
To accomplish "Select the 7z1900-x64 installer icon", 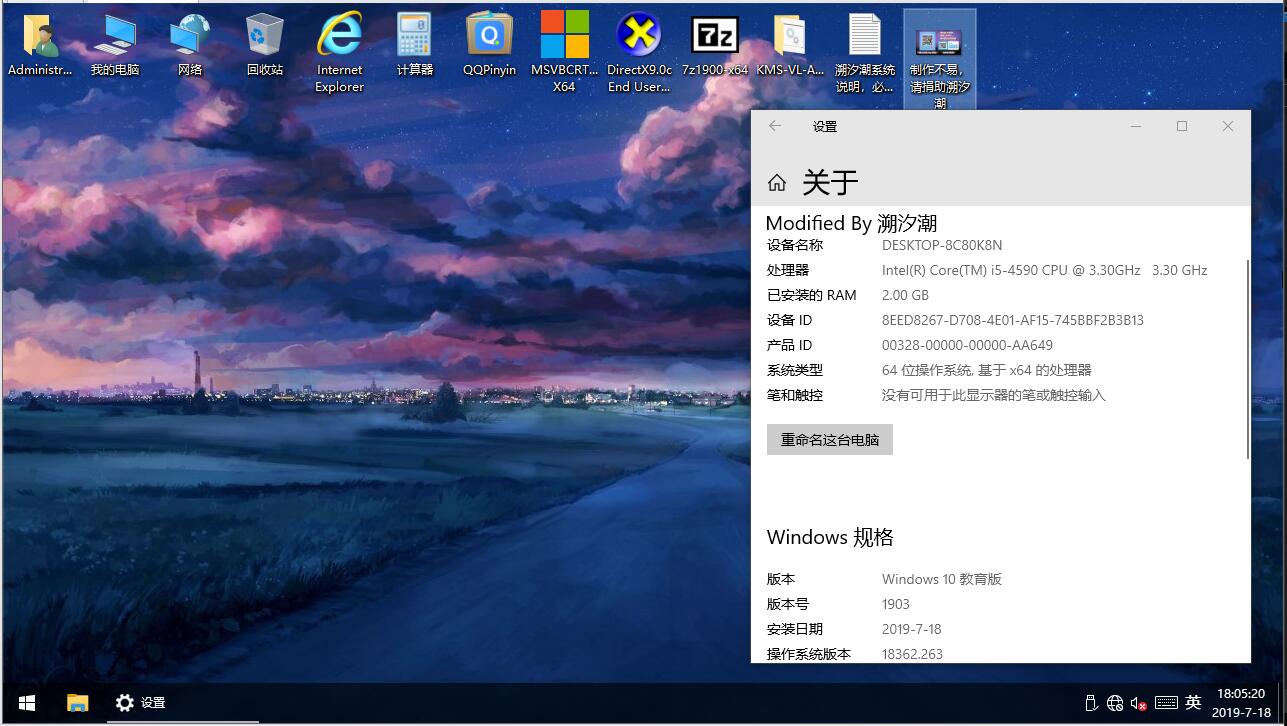I will 715,37.
